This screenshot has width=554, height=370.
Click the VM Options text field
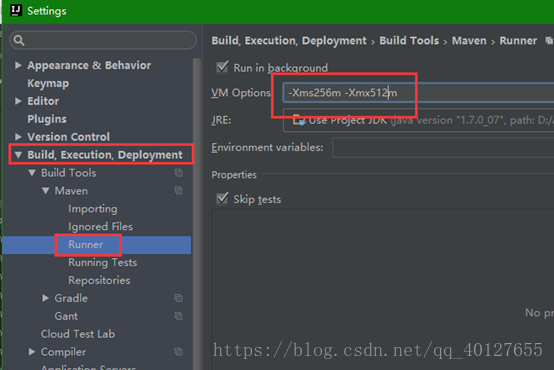pyautogui.click(x=418, y=93)
